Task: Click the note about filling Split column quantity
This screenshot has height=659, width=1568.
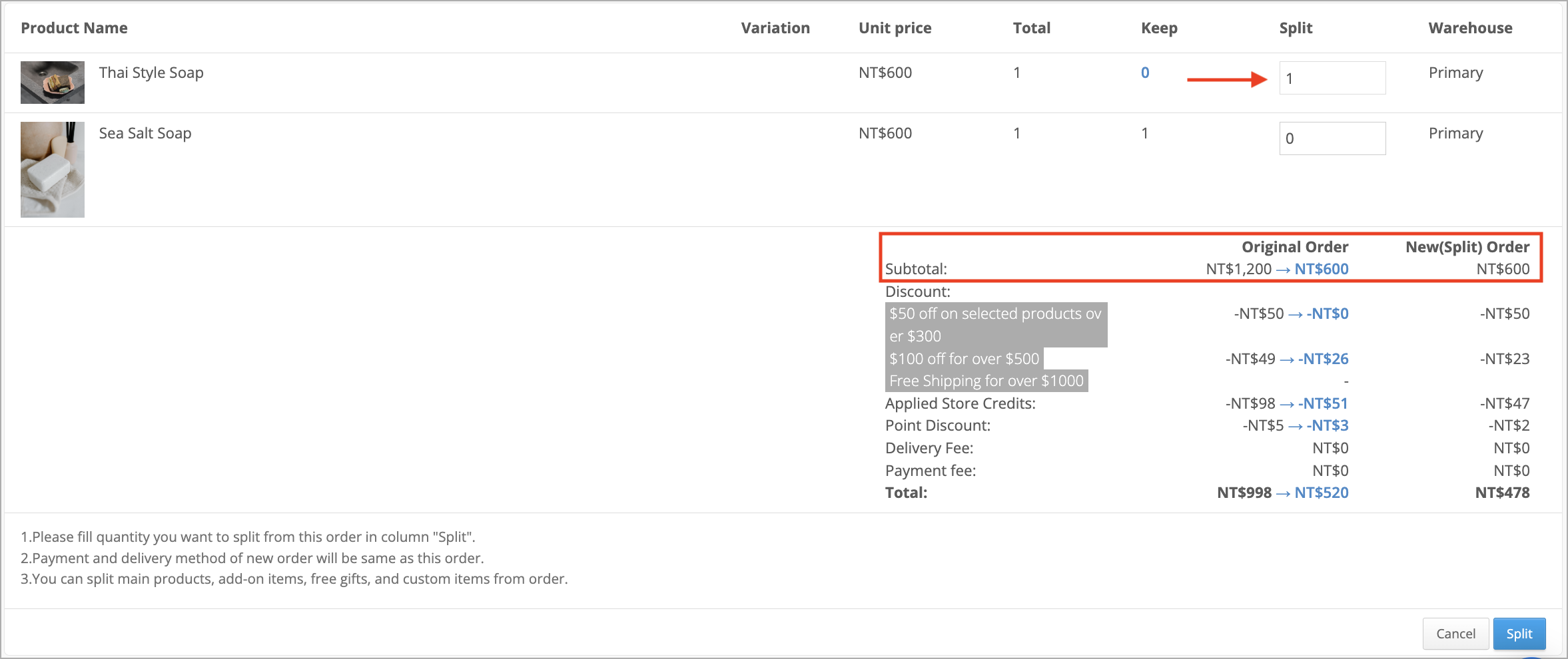Action: tap(248, 537)
